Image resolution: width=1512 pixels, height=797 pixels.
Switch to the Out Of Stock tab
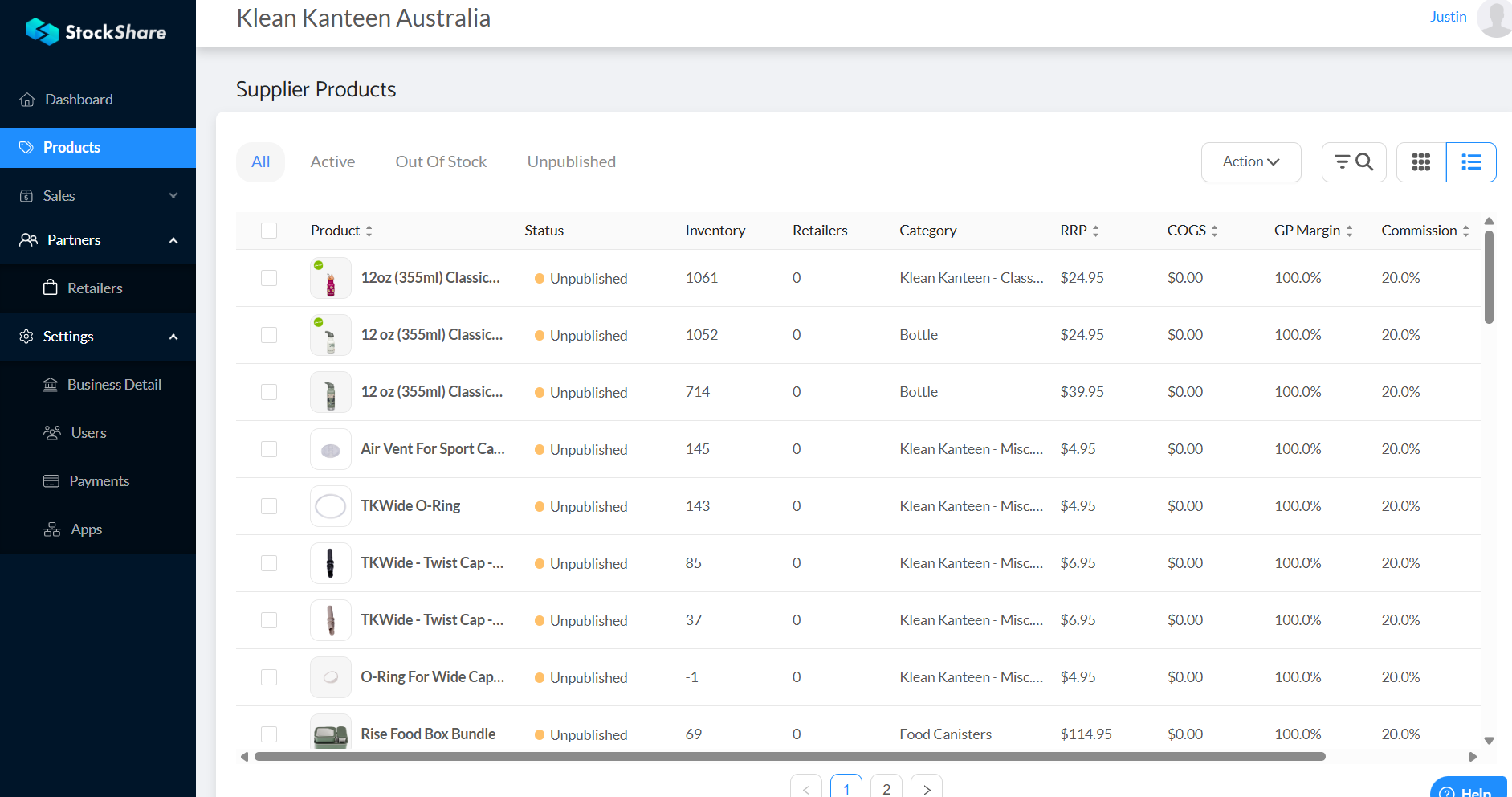[441, 162]
